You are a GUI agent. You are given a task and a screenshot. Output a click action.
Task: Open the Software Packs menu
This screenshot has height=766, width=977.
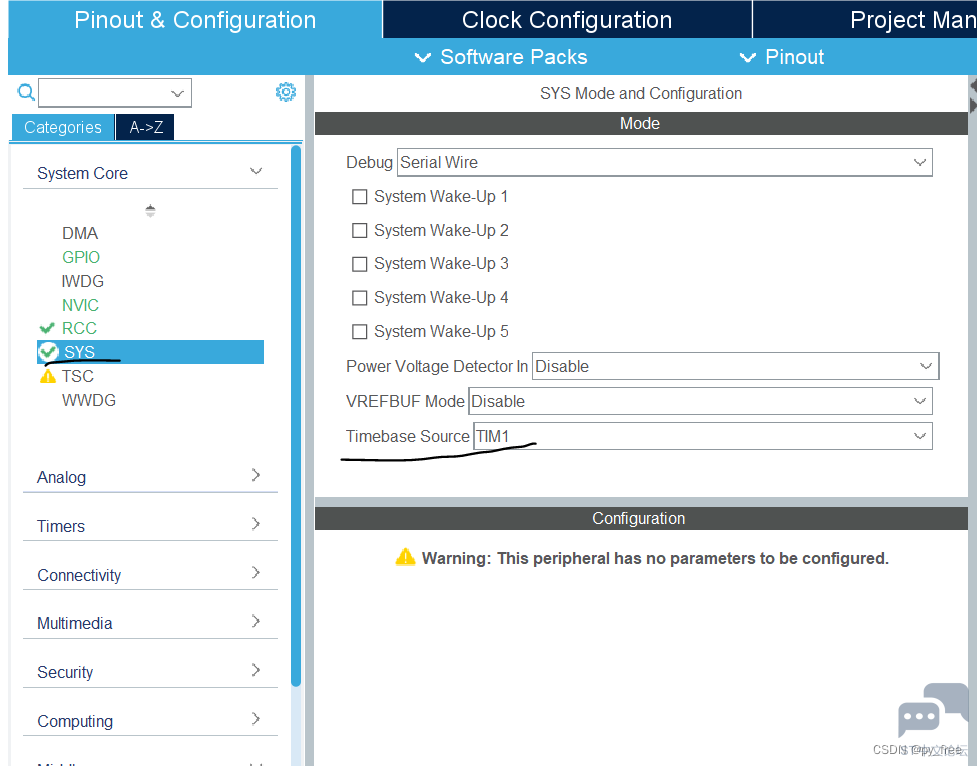coord(501,57)
